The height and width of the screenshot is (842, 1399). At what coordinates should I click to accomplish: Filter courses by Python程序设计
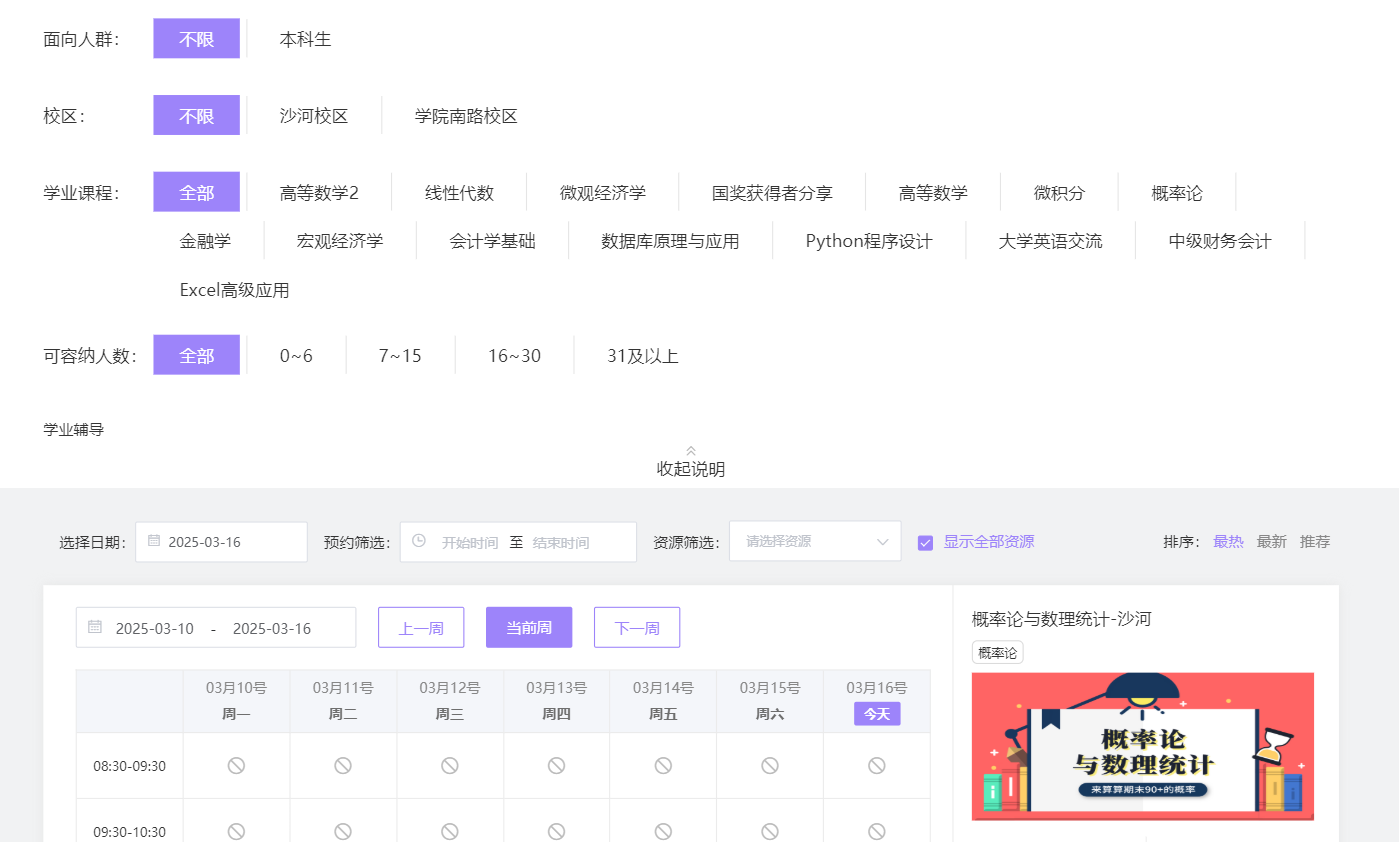[x=868, y=241]
